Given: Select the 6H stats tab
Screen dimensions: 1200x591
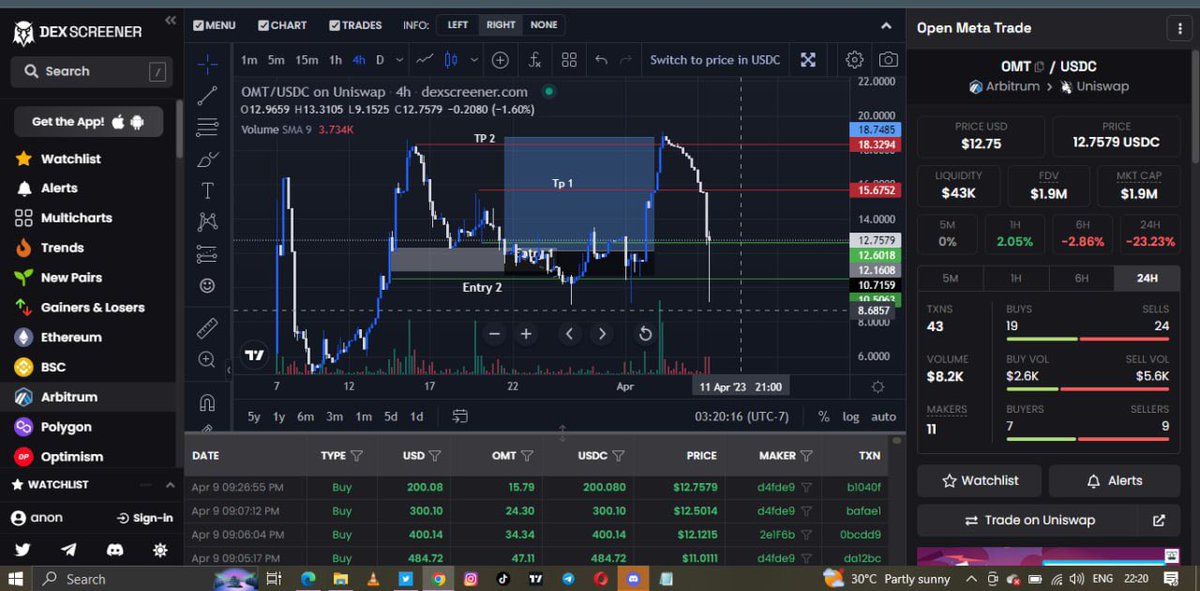Looking at the screenshot, I should (1081, 278).
